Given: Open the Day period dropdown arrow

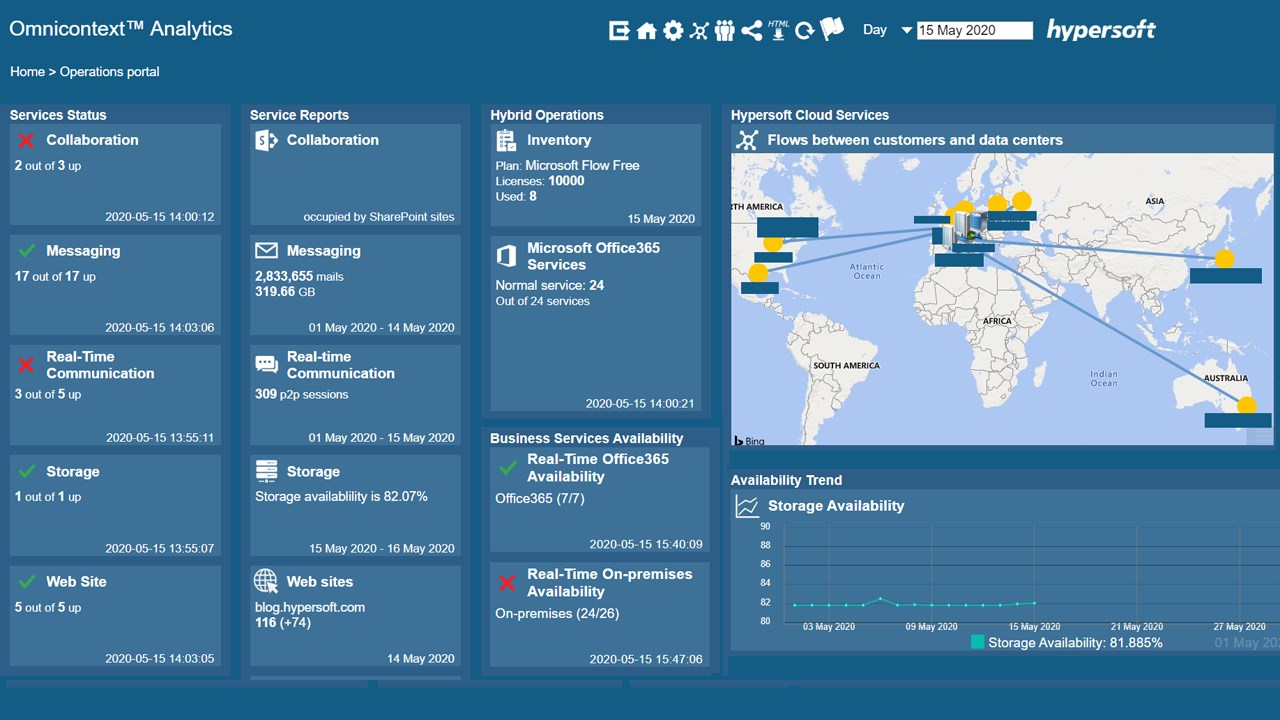Looking at the screenshot, I should [x=907, y=31].
